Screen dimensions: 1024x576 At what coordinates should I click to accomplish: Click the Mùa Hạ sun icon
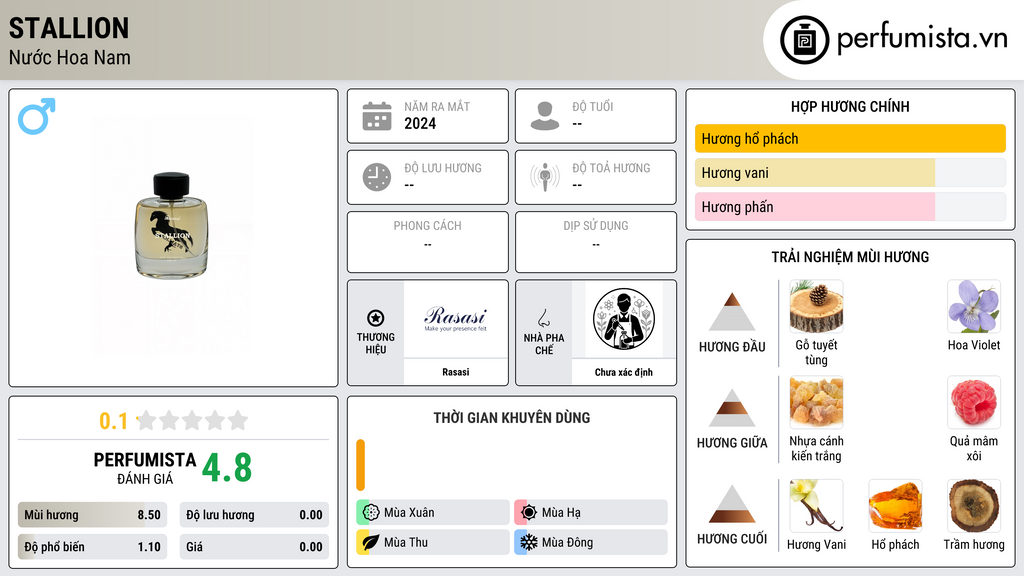(529, 512)
